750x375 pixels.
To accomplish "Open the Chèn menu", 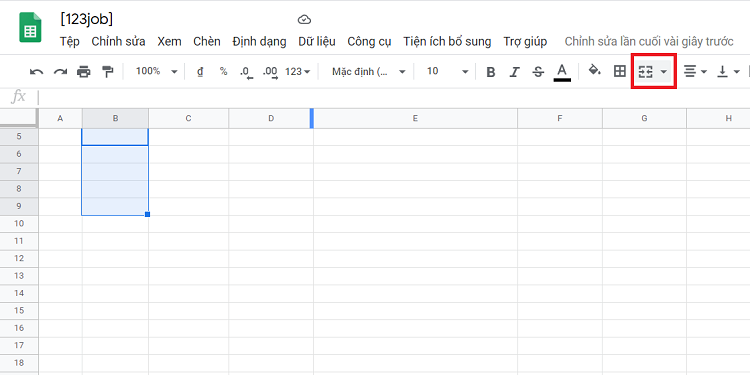I will (207, 42).
